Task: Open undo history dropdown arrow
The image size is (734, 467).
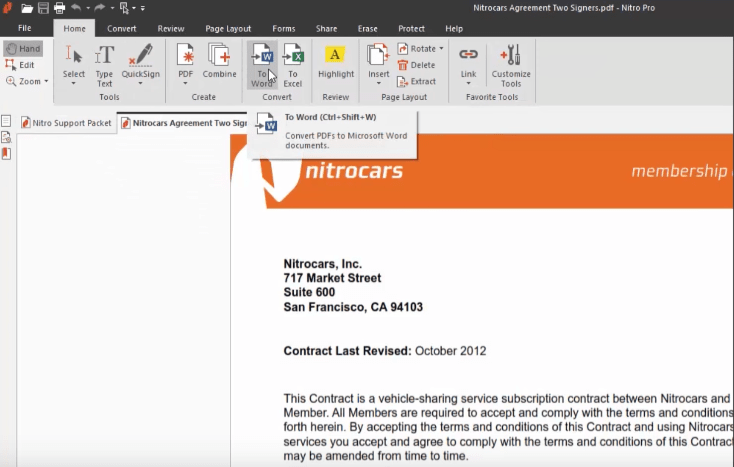Action: 88,8
